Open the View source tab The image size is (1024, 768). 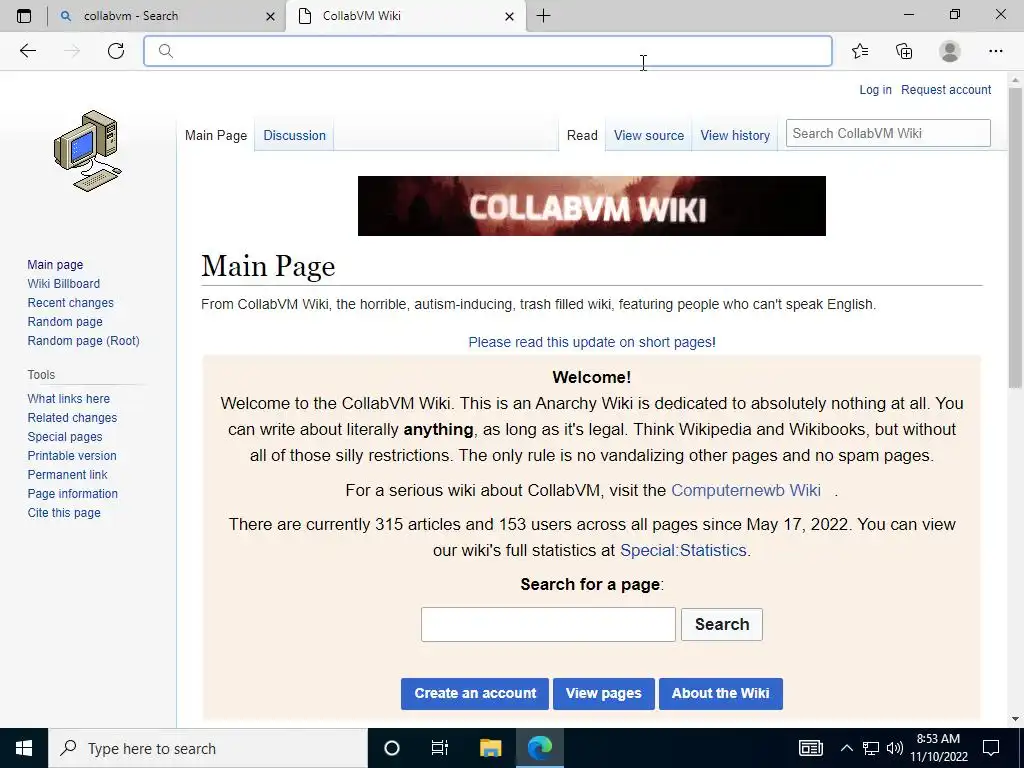coord(649,135)
